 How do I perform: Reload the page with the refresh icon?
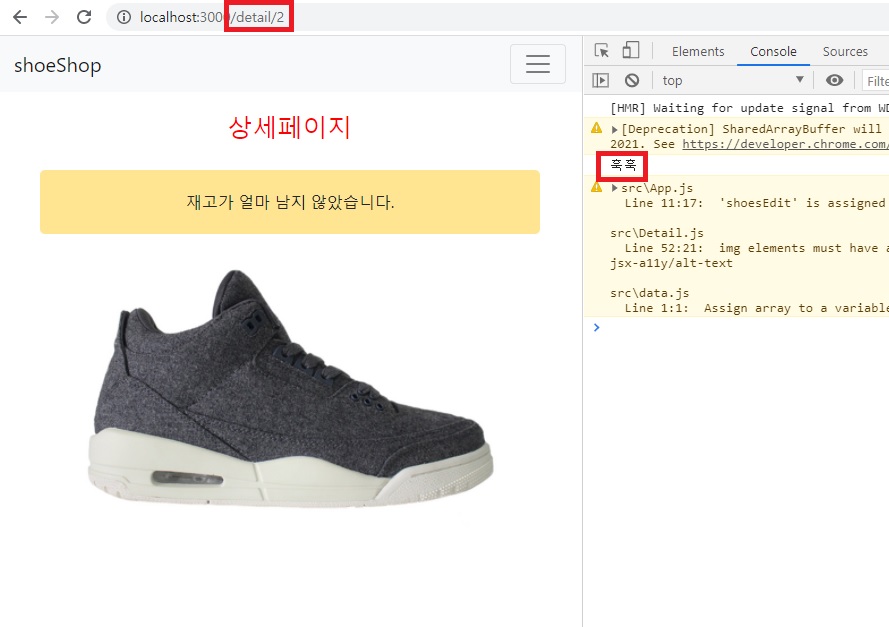pos(84,17)
